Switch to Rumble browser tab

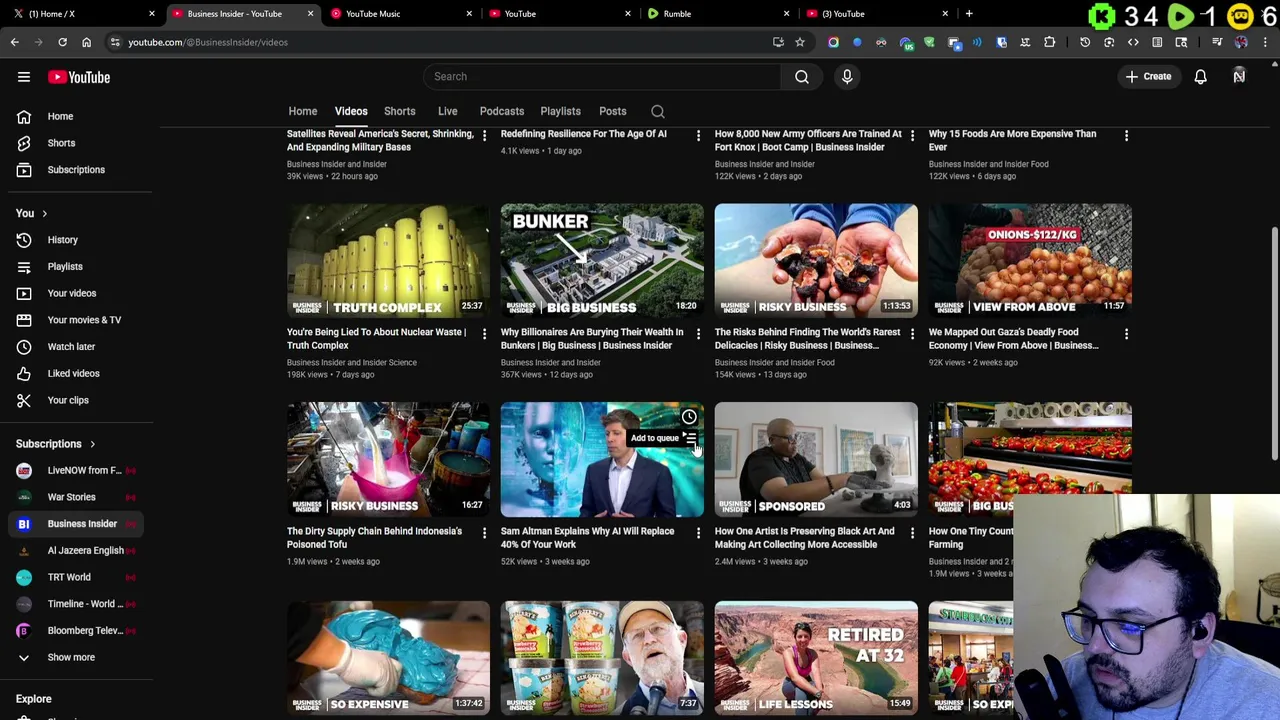717,14
